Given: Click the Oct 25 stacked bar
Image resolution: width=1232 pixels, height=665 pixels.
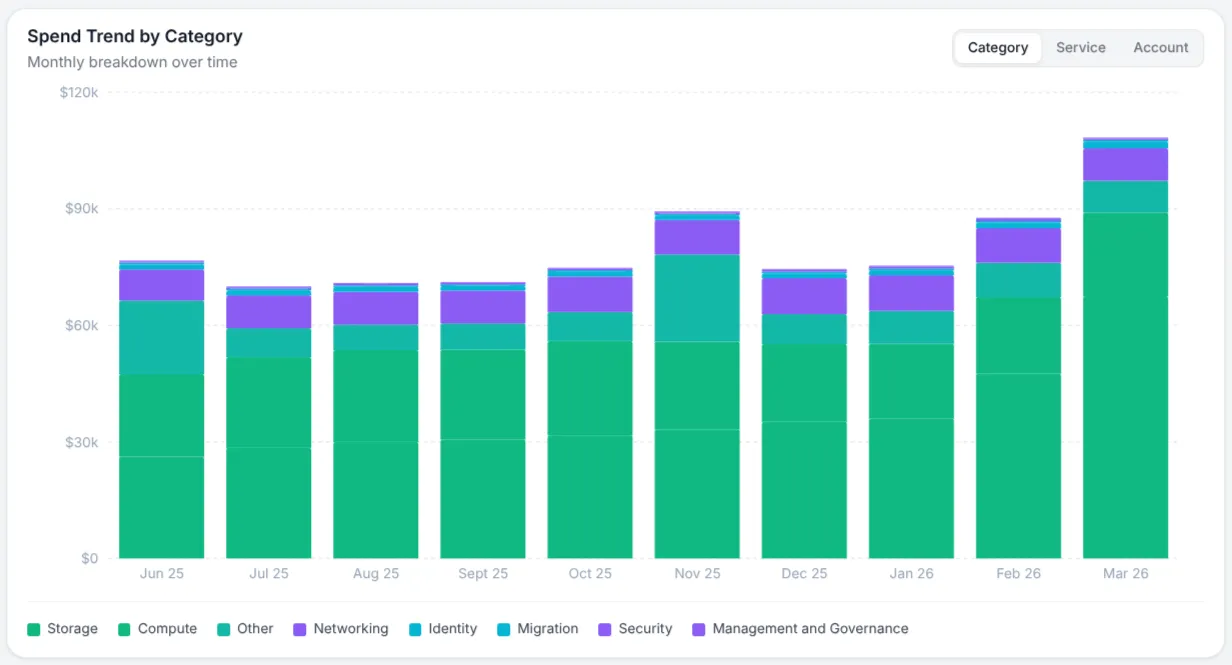Looking at the screenshot, I should [590, 413].
